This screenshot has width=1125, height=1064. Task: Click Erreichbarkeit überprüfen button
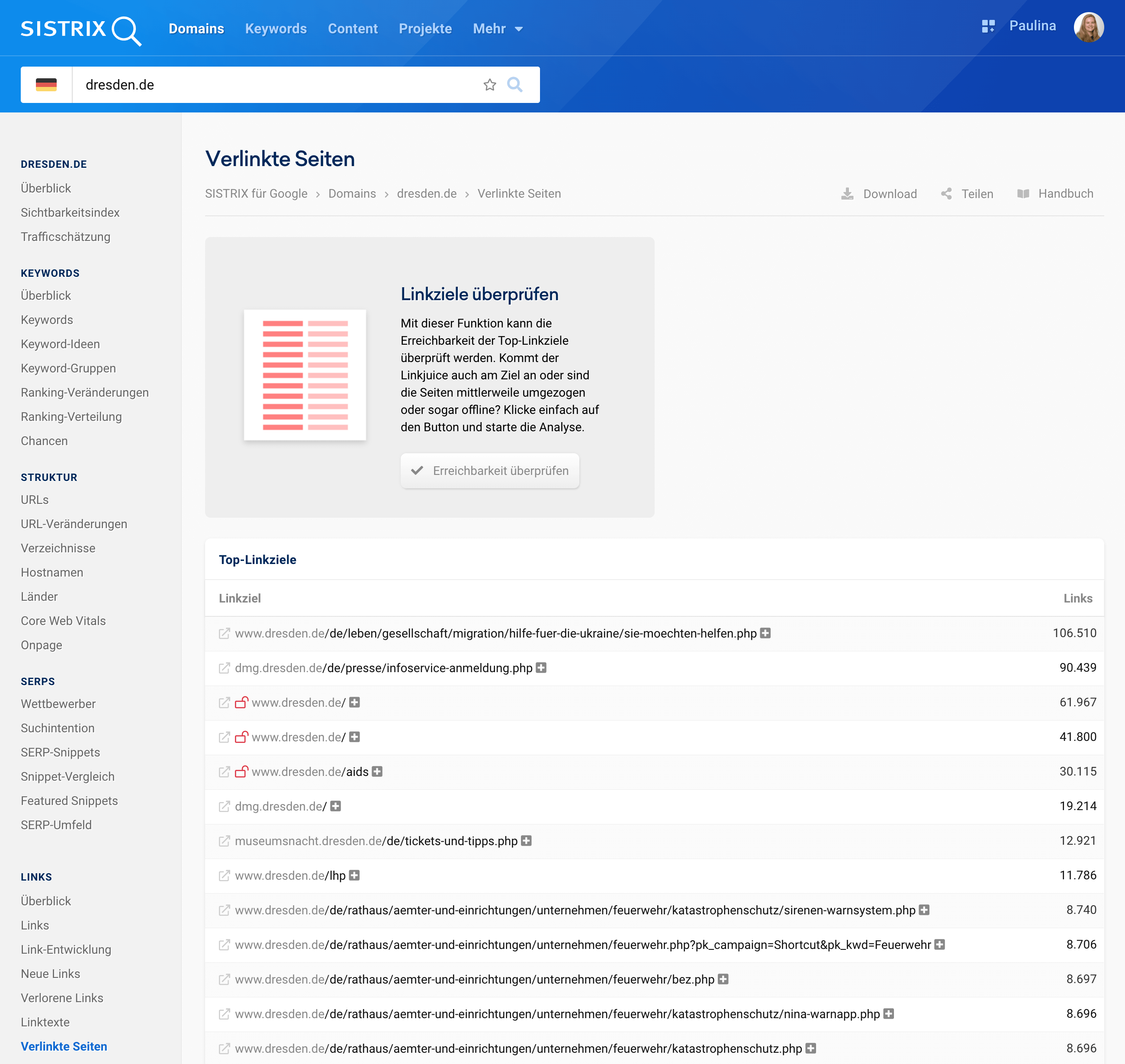tap(490, 471)
